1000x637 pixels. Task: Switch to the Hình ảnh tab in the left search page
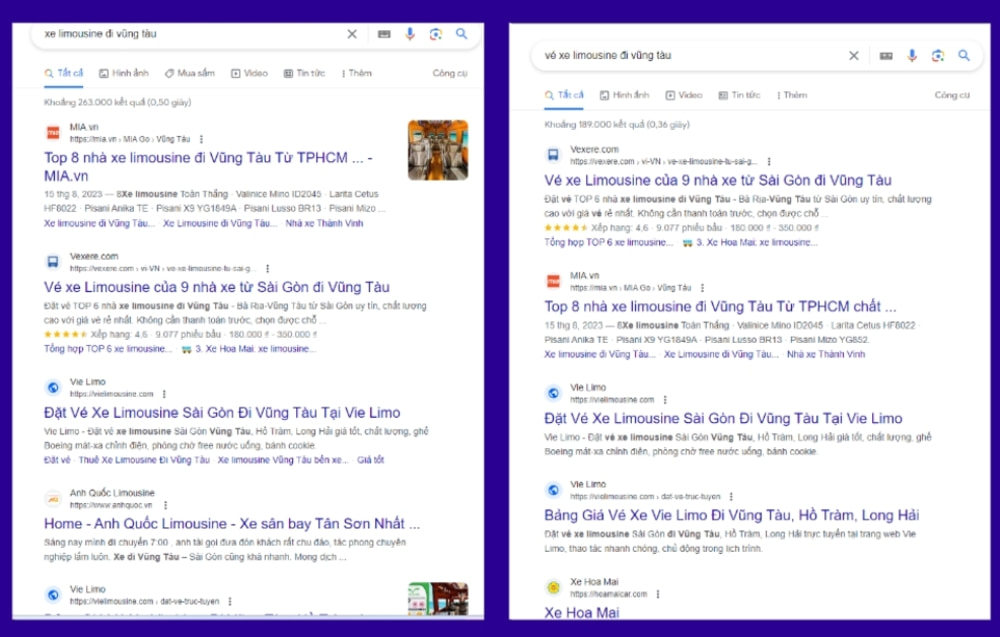click(x=124, y=73)
